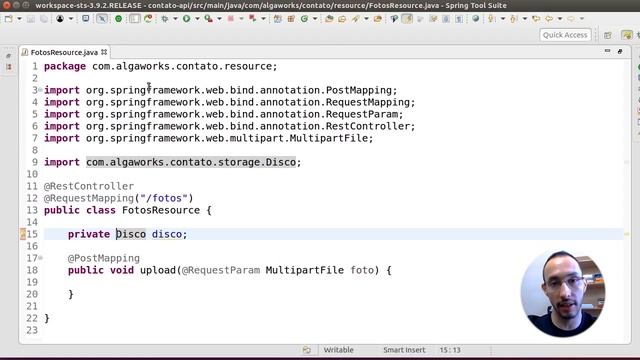Select the FotosResource.java tab
This screenshot has width=640, height=360.
pyautogui.click(x=64, y=52)
